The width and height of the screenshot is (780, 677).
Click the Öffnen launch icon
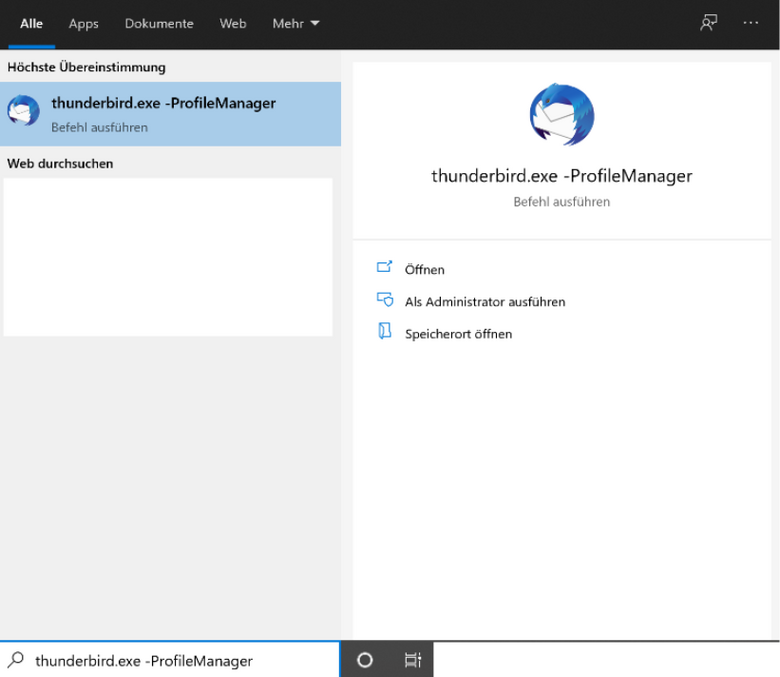tap(384, 267)
